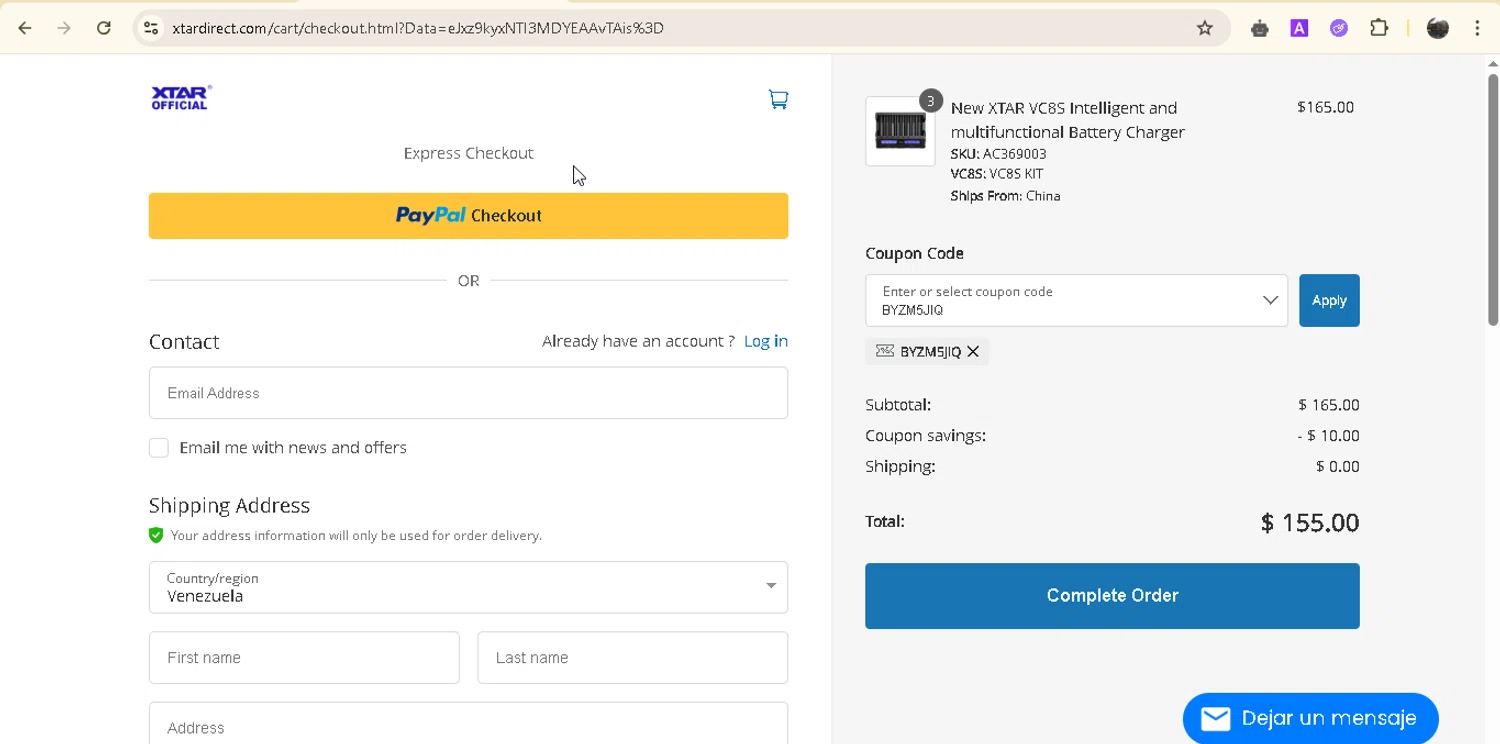Click the Address input field
This screenshot has height=744, width=1500.
468,724
